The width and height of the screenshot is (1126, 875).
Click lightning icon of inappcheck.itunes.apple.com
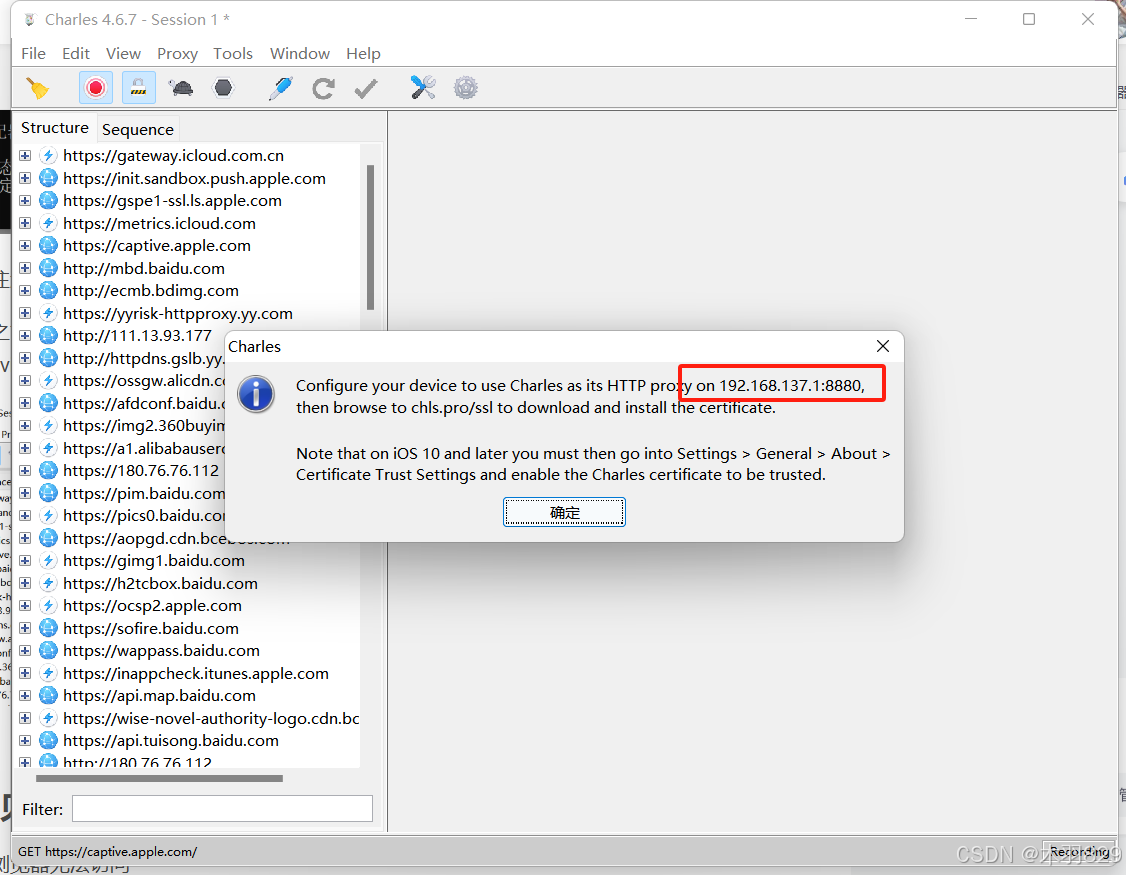point(48,673)
